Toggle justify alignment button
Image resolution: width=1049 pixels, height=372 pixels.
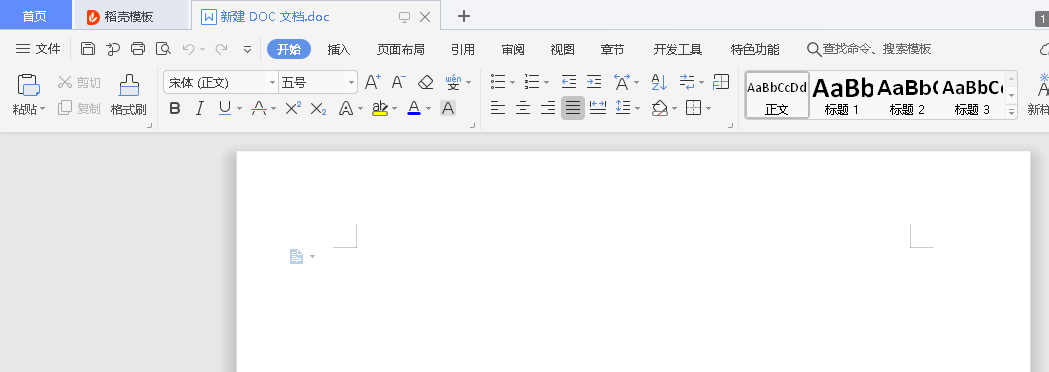coord(573,108)
